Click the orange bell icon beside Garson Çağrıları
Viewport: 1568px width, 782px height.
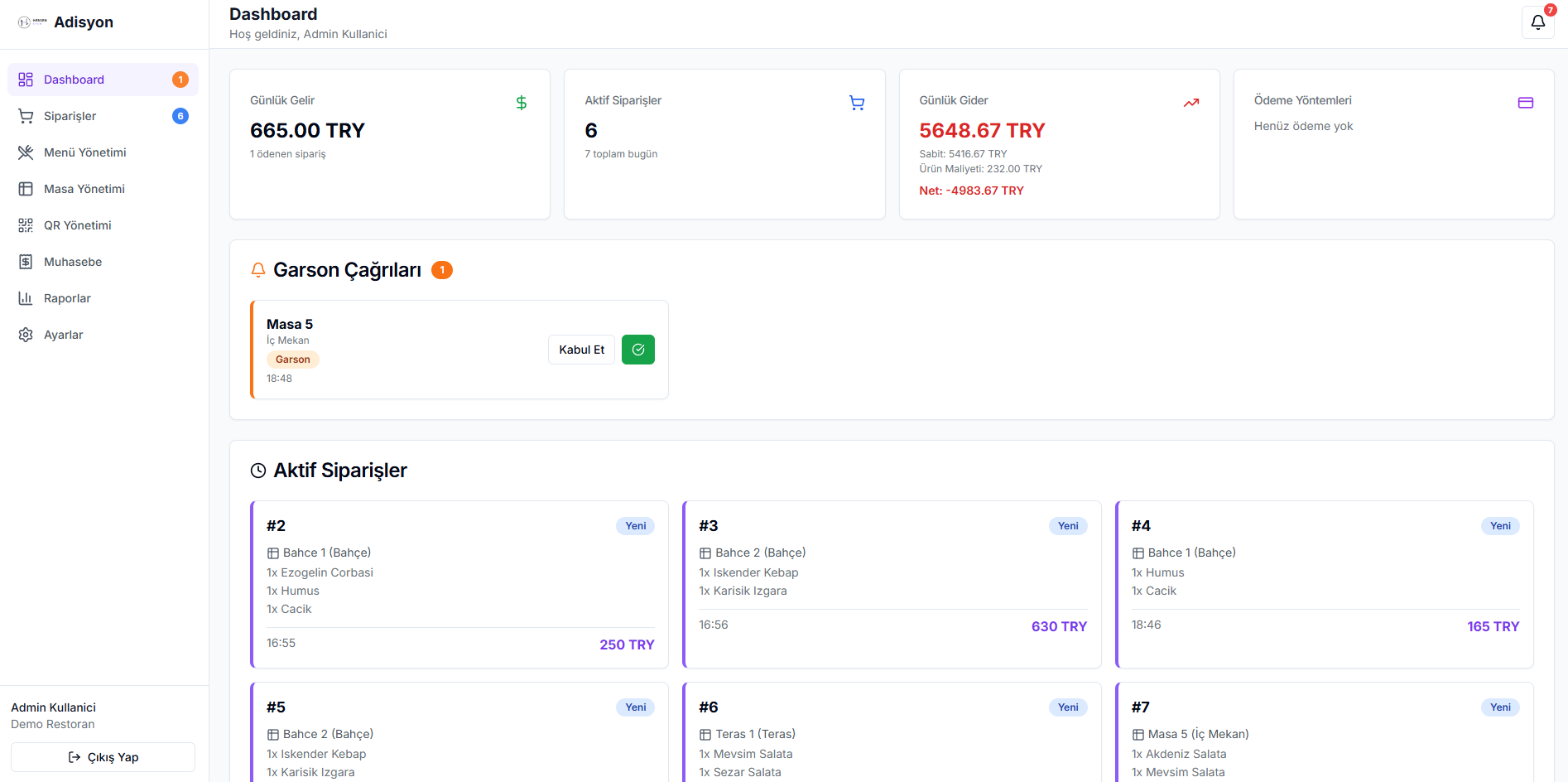tap(258, 270)
